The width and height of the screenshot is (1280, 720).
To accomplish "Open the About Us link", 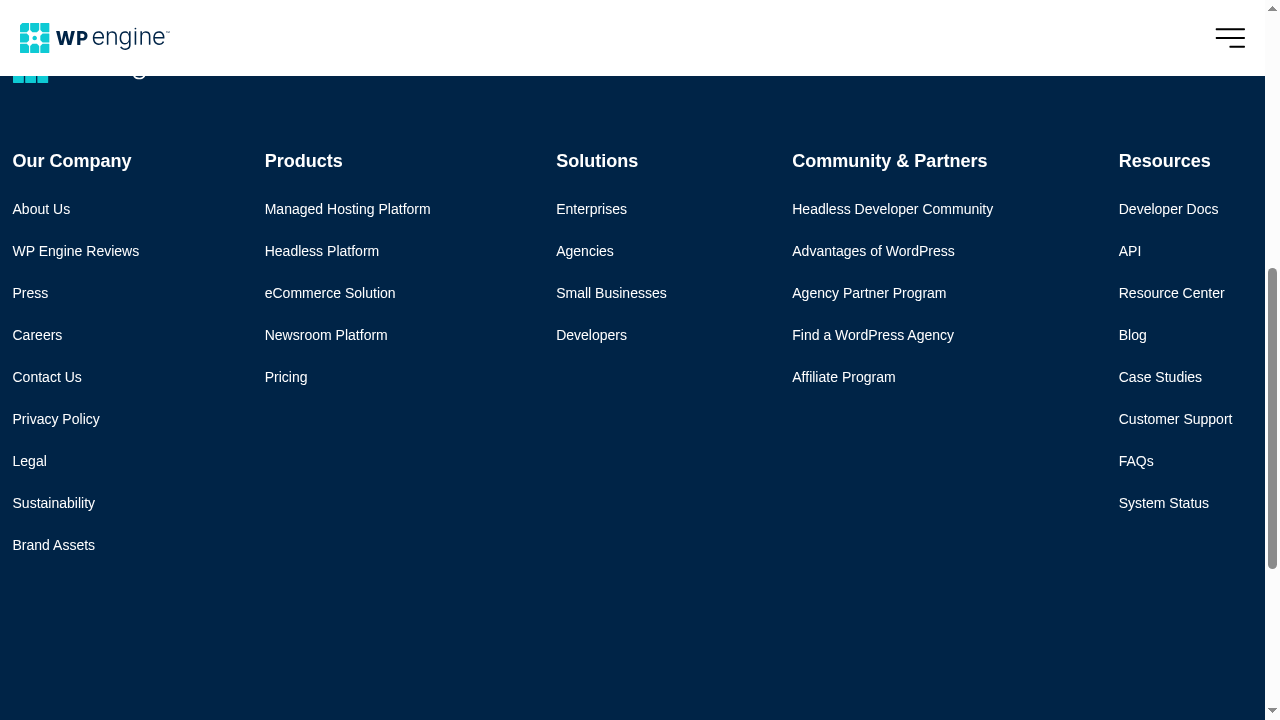I will (x=41, y=209).
